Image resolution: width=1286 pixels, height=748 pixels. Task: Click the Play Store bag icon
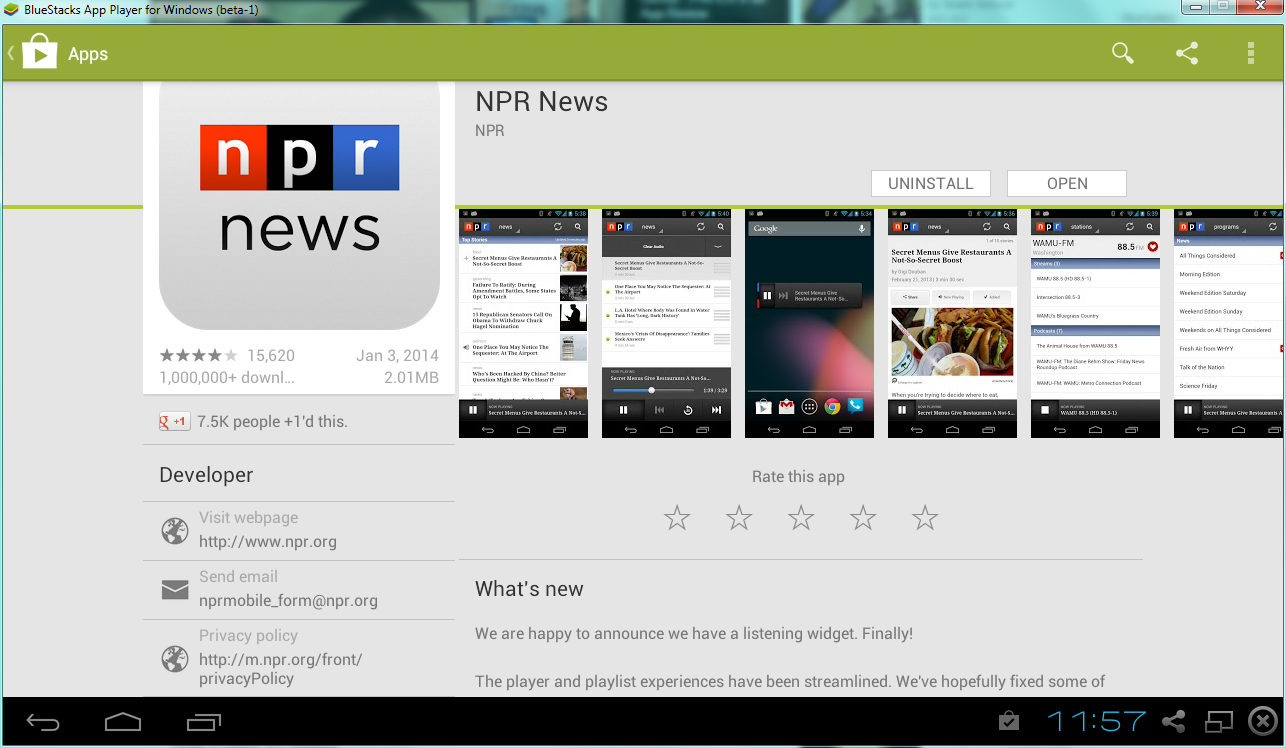(x=39, y=53)
